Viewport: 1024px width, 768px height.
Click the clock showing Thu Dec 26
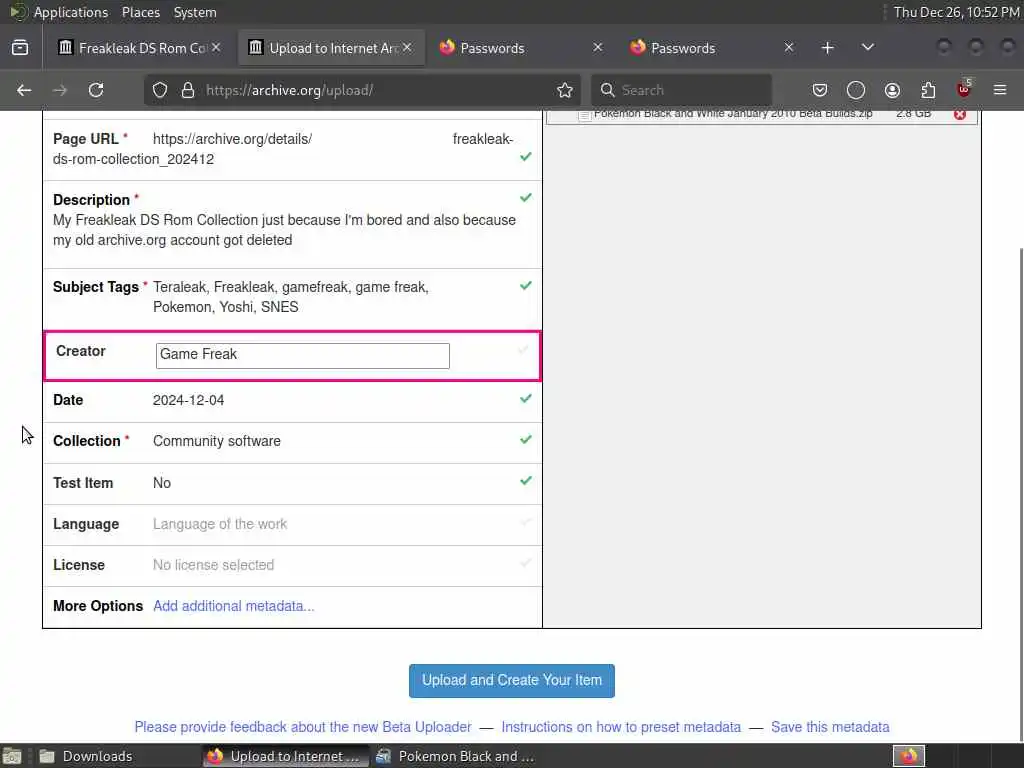[x=956, y=12]
